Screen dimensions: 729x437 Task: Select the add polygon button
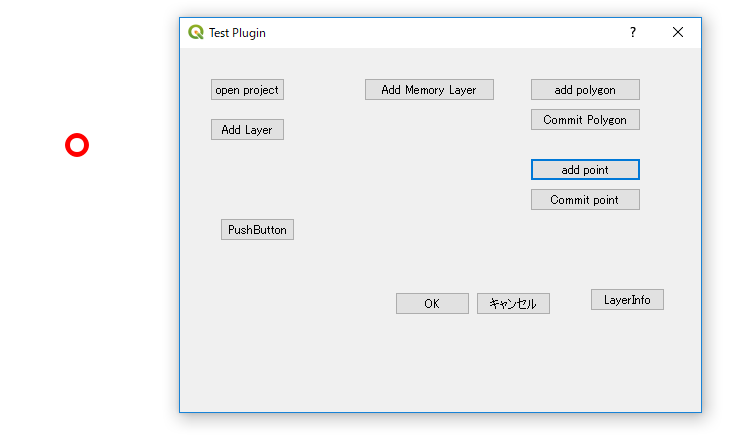coord(585,90)
